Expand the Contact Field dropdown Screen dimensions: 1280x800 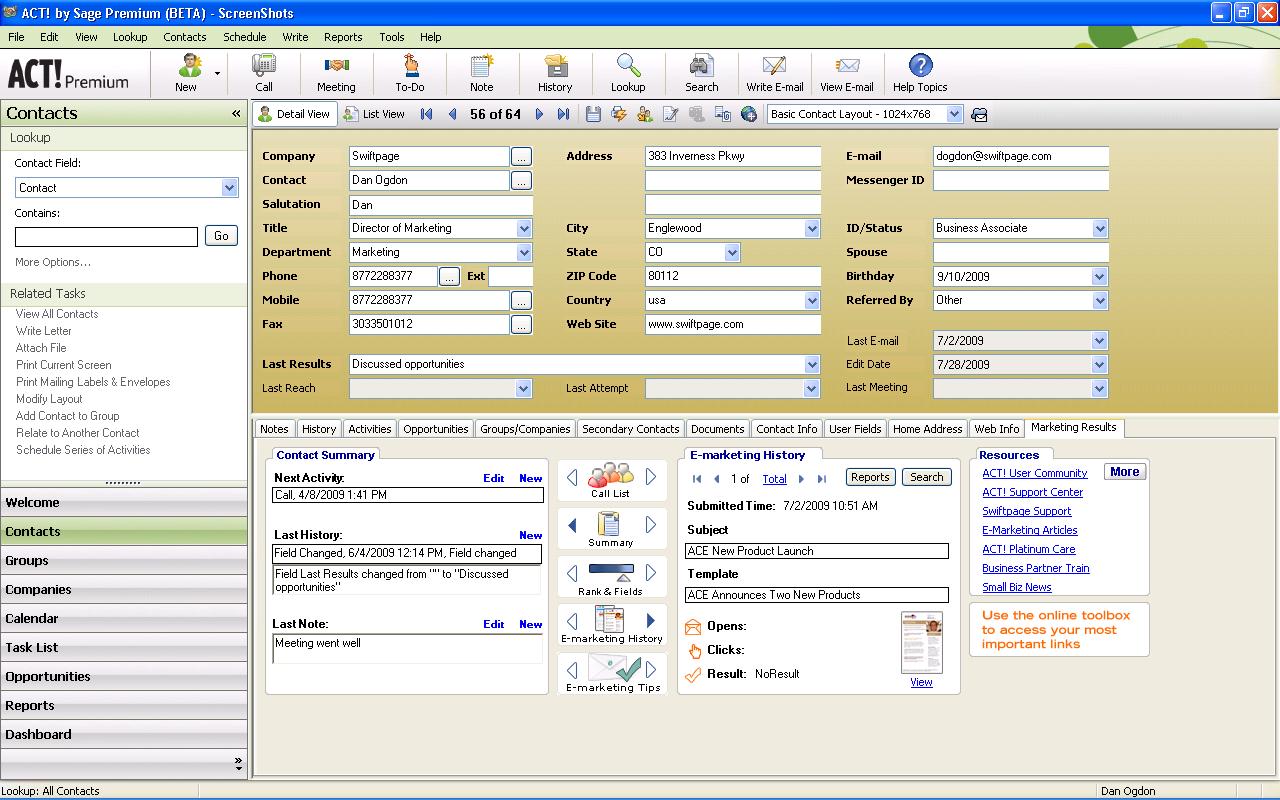229,188
